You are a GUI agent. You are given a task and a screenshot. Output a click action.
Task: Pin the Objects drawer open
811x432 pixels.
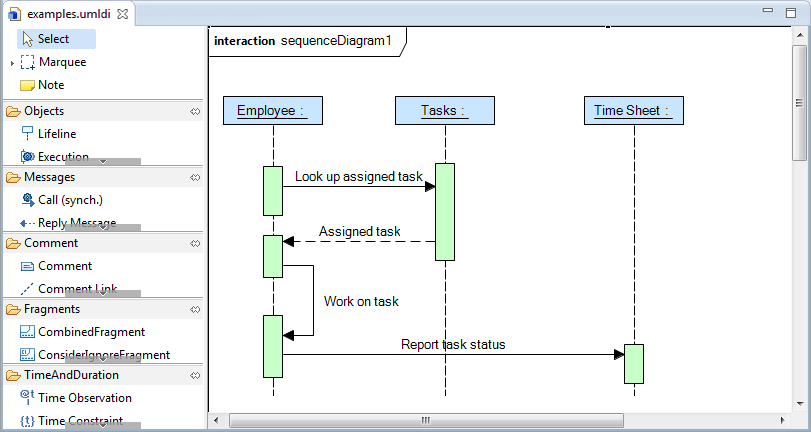coord(195,111)
